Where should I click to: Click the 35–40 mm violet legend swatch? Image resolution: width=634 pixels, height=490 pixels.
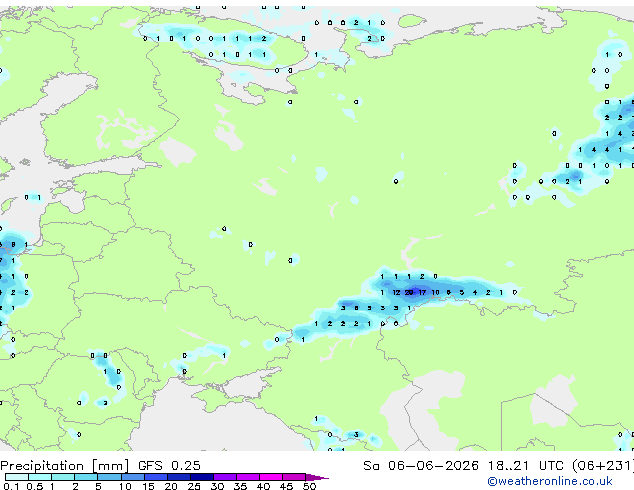coord(247,477)
